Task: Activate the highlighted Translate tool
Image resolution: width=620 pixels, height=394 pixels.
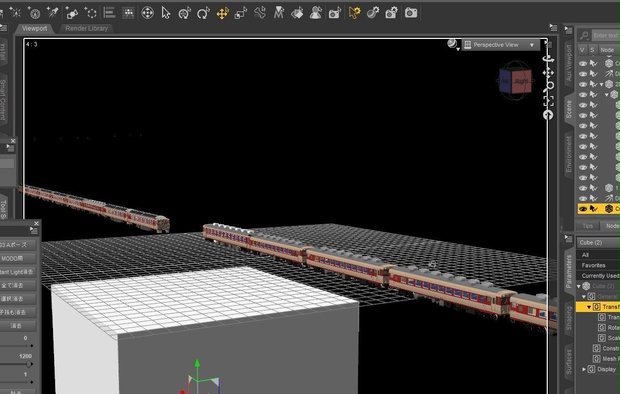Action: coord(223,13)
